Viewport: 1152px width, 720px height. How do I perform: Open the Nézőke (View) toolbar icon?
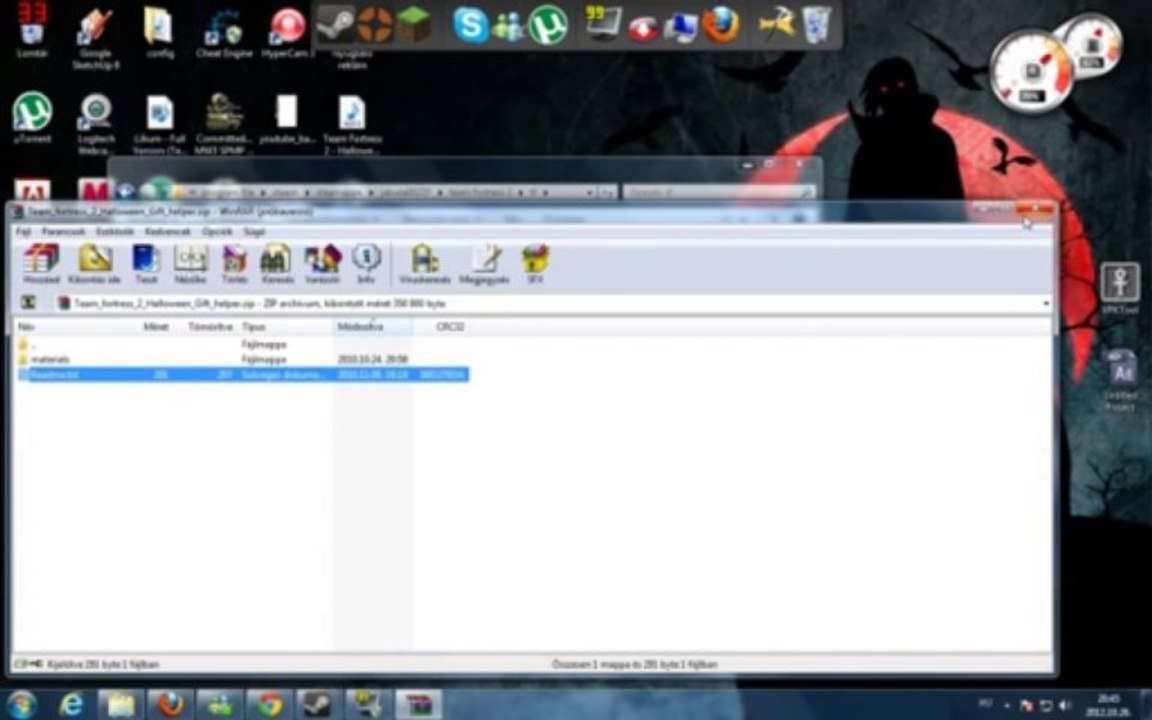[x=190, y=264]
